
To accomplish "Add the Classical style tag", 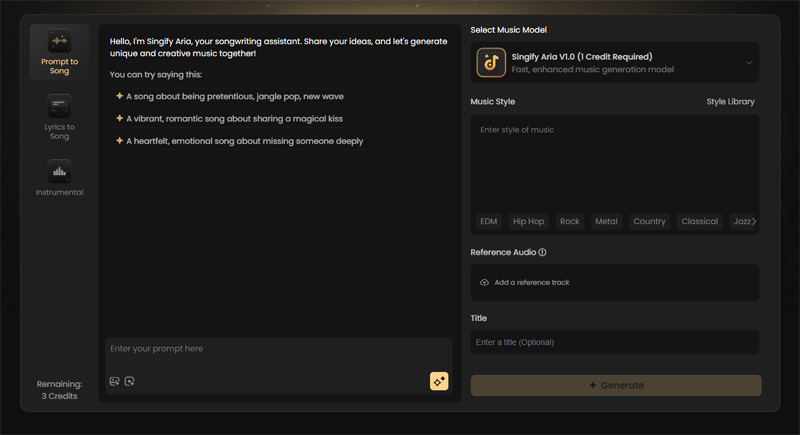I will coord(699,221).
